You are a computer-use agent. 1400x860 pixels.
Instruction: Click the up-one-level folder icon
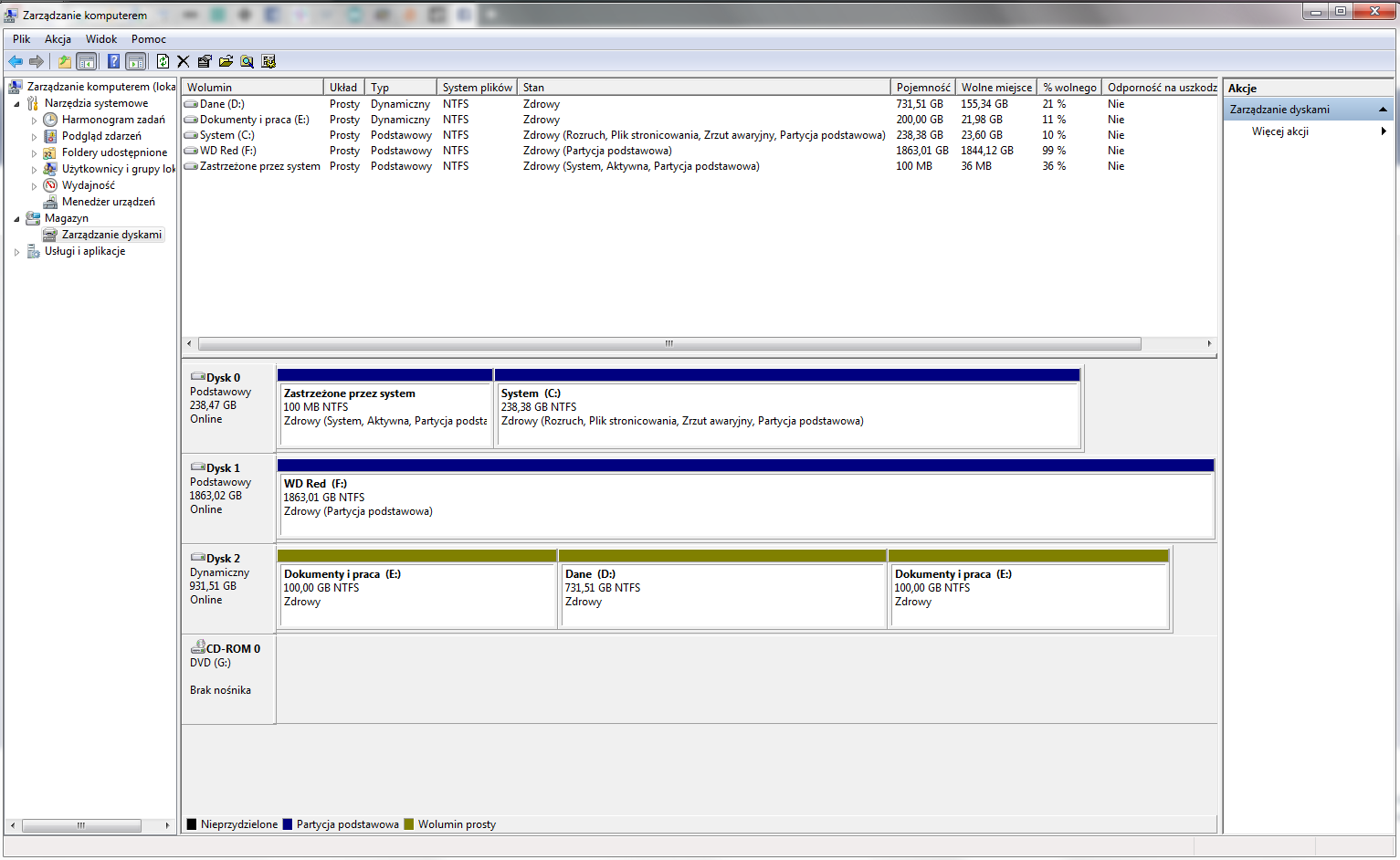tap(65, 61)
